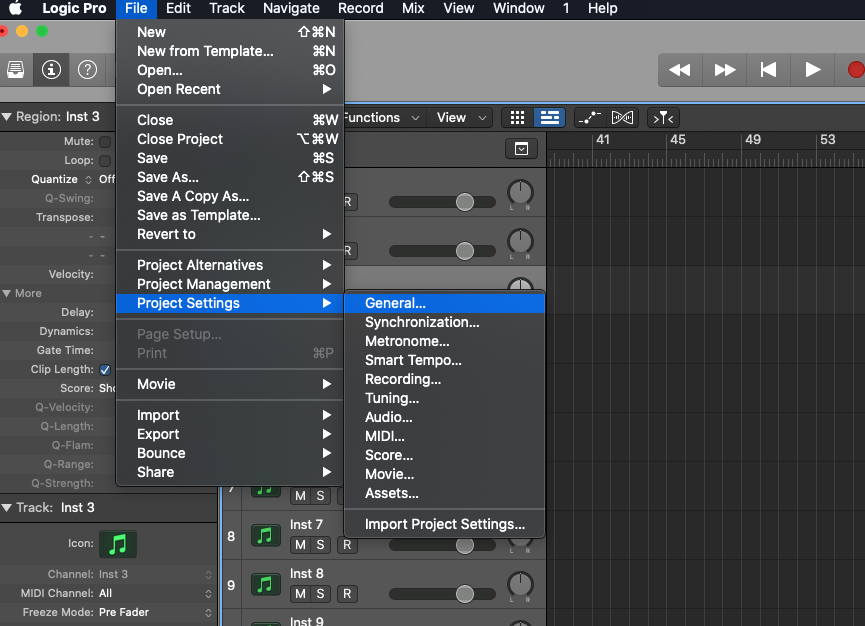The width and height of the screenshot is (865, 626).
Task: Click the Fast Forward transport button
Action: pos(724,70)
